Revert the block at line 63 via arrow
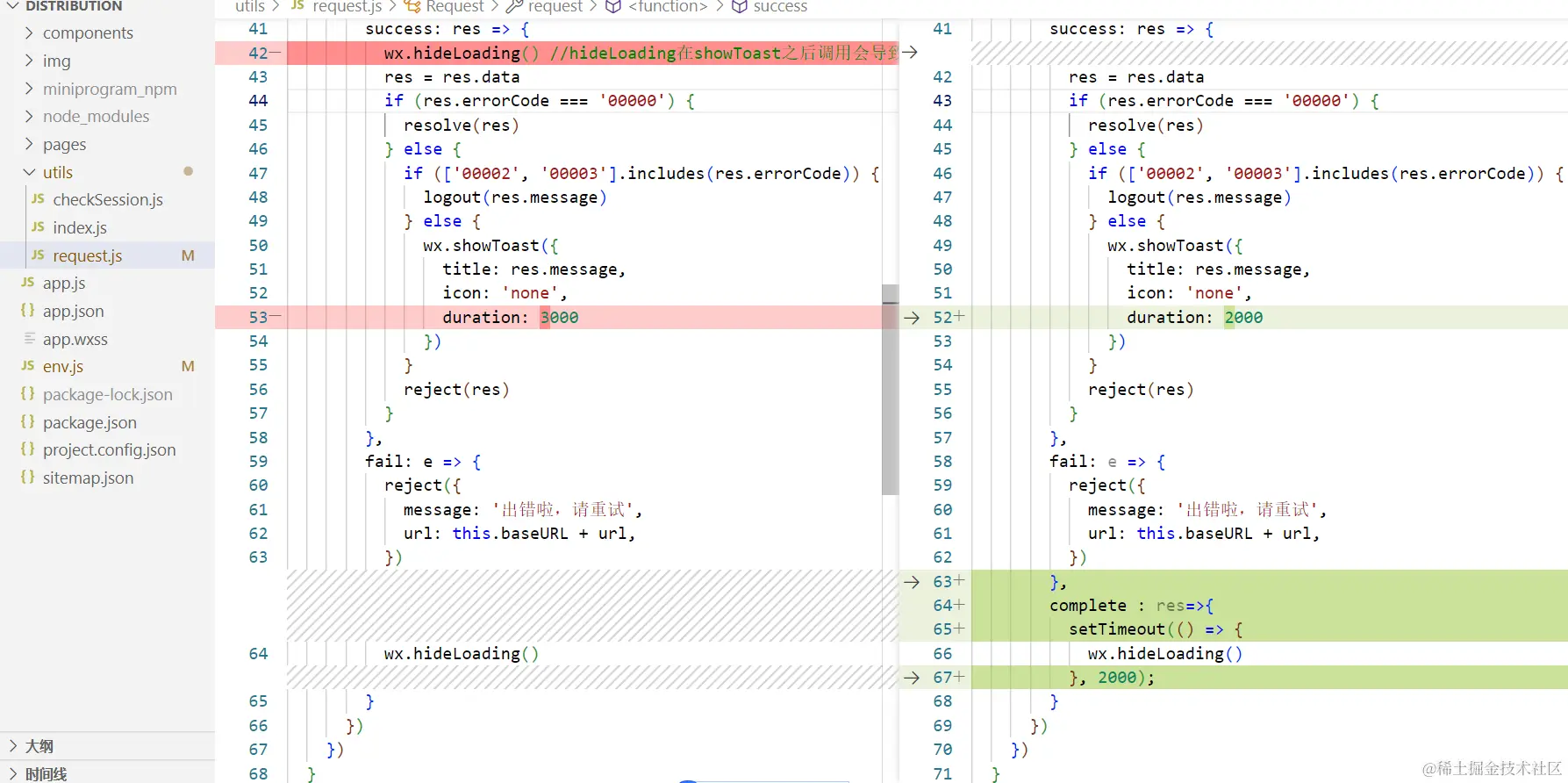 (x=912, y=581)
